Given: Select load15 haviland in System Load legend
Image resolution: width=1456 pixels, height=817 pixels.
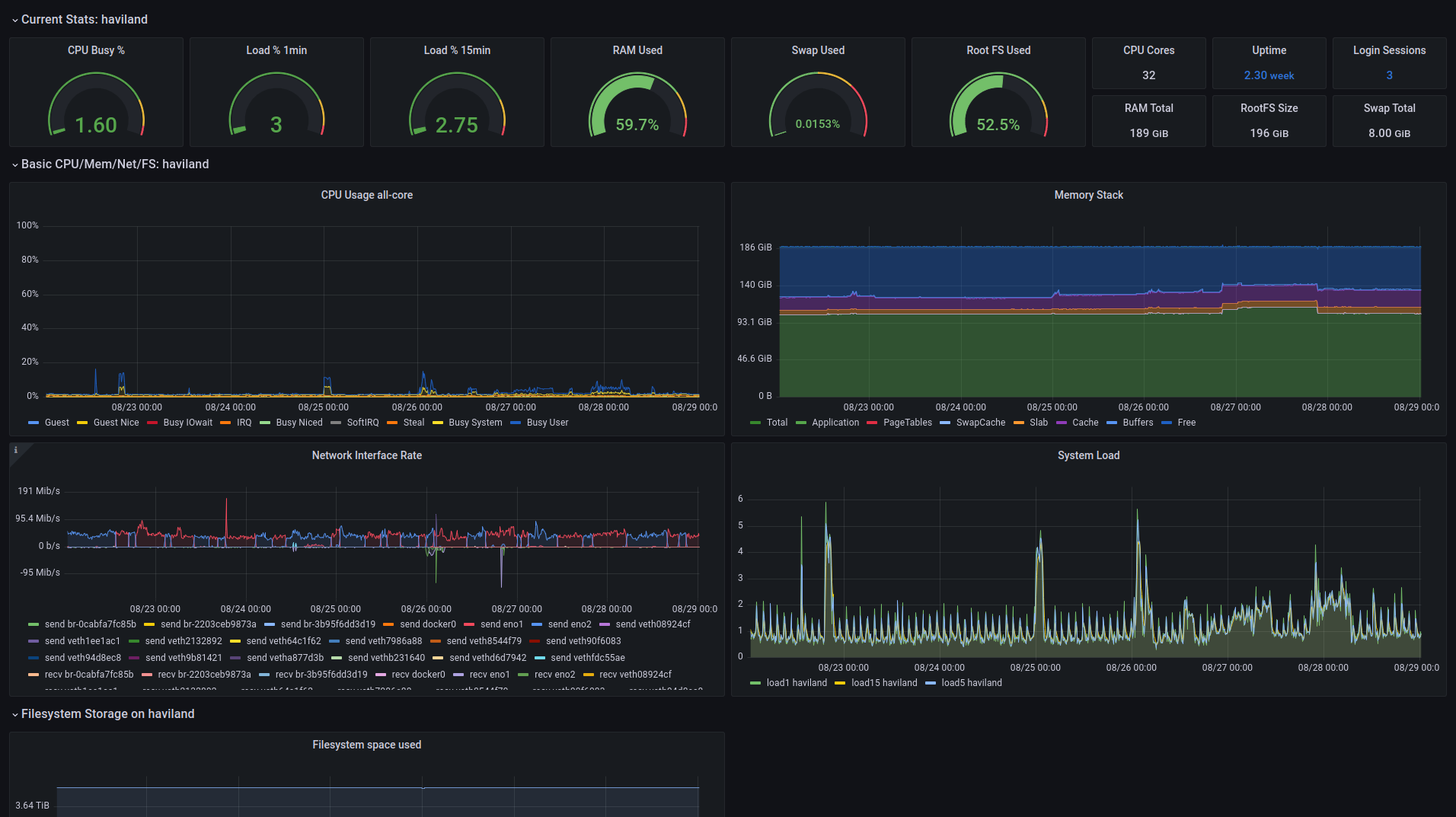Looking at the screenshot, I should (x=884, y=683).
